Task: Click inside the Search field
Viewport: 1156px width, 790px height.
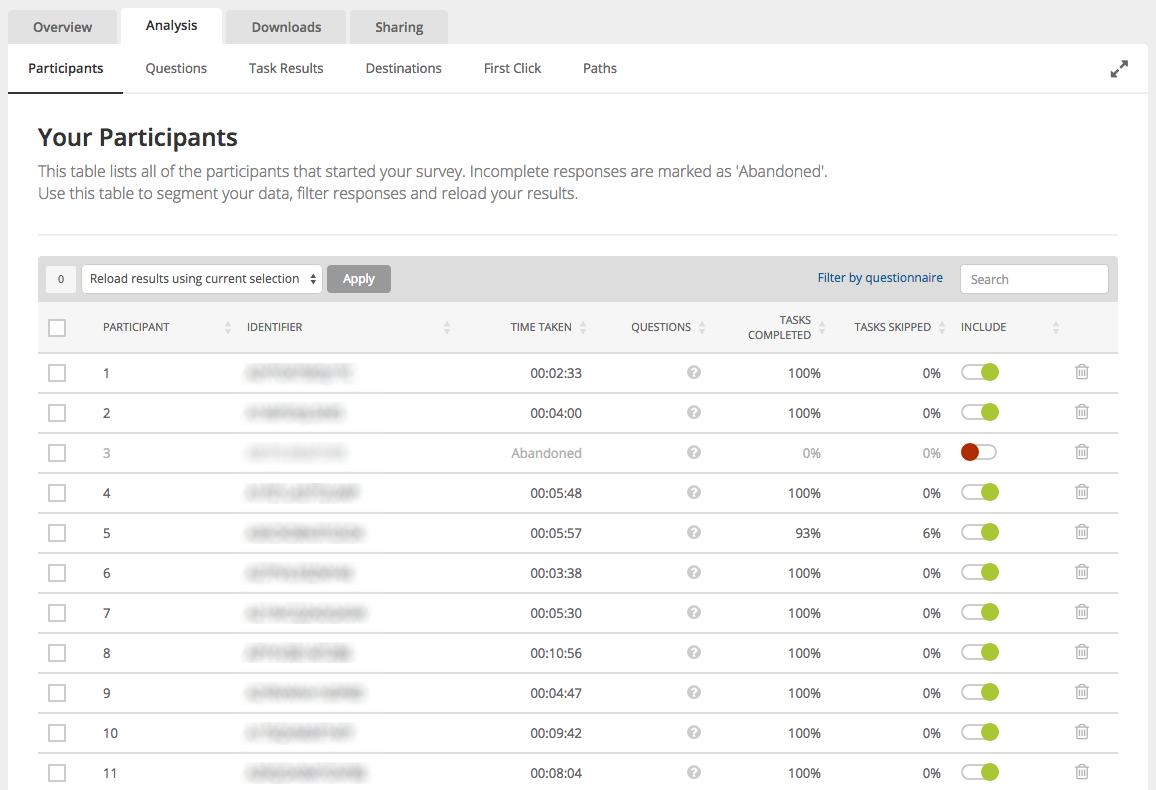Action: (x=1034, y=279)
